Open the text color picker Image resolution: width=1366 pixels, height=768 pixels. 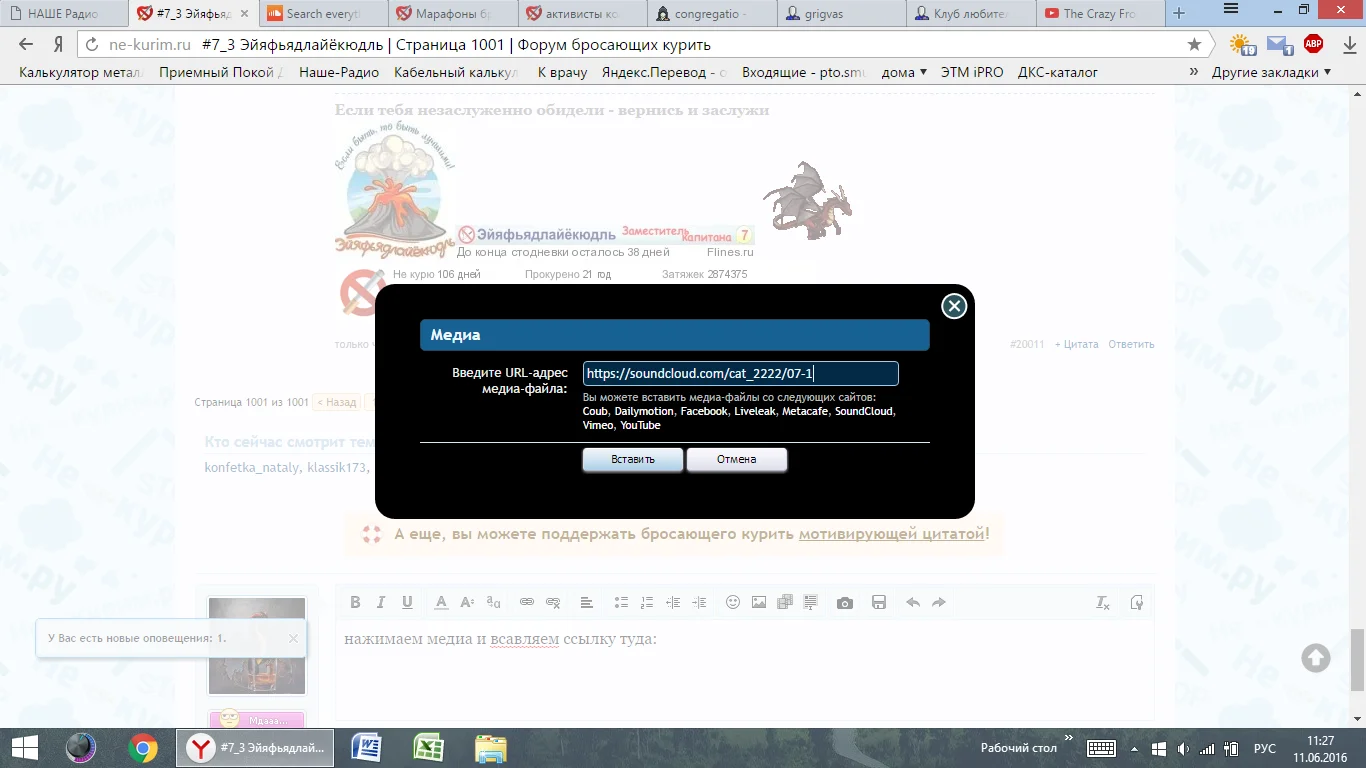click(x=441, y=602)
